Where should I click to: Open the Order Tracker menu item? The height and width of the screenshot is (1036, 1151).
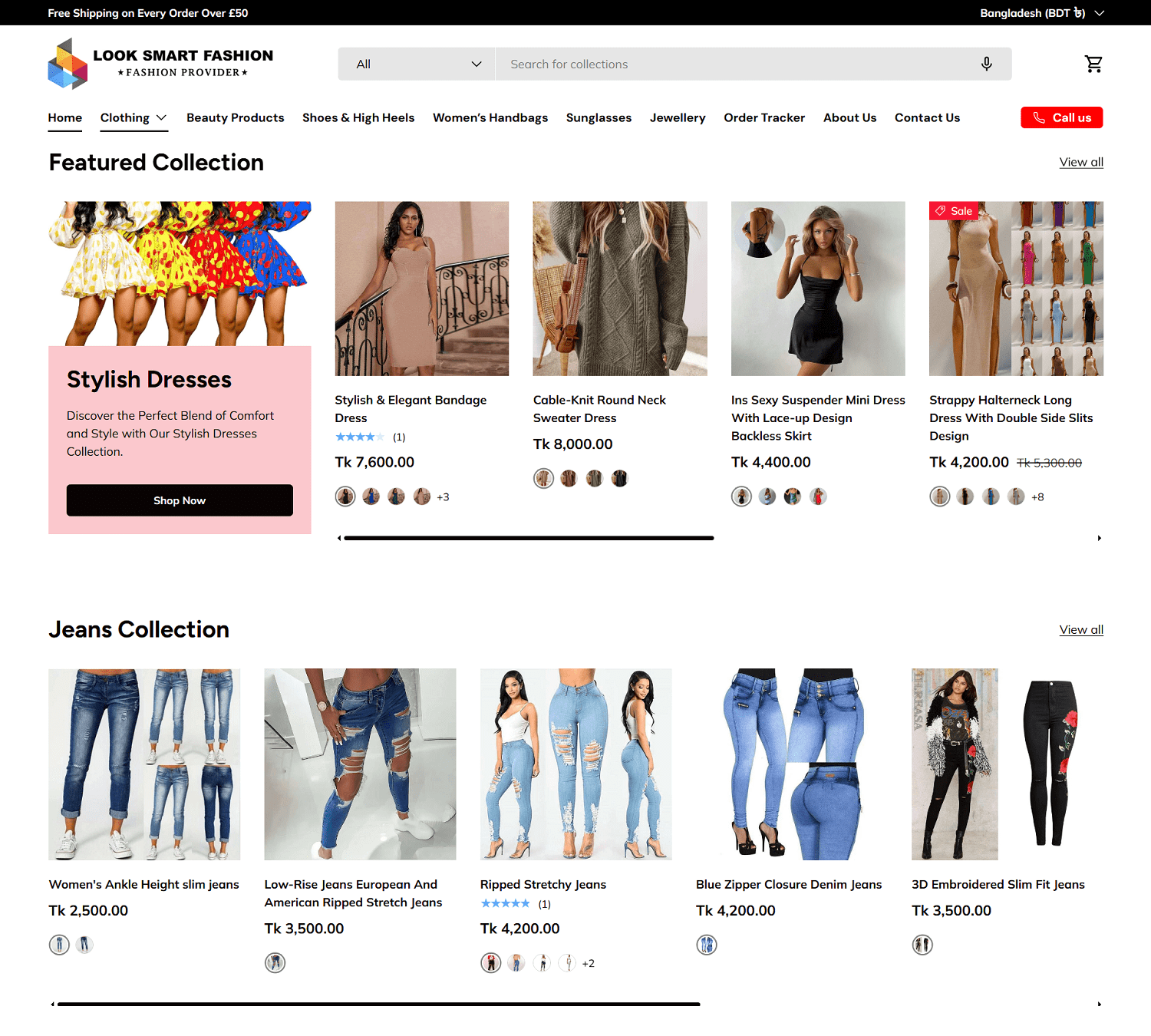(x=763, y=117)
